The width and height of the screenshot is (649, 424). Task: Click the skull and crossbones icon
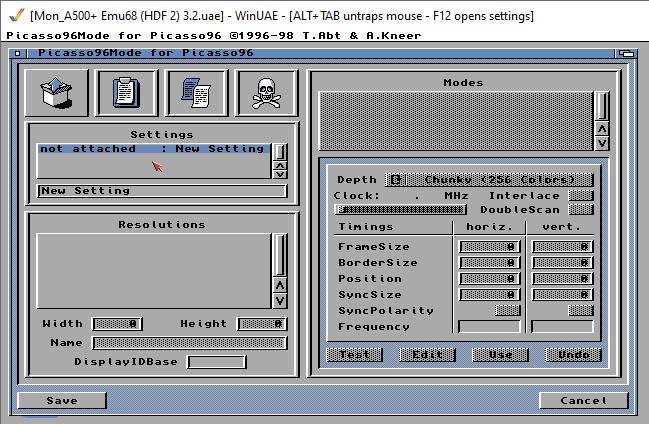pyautogui.click(x=266, y=93)
